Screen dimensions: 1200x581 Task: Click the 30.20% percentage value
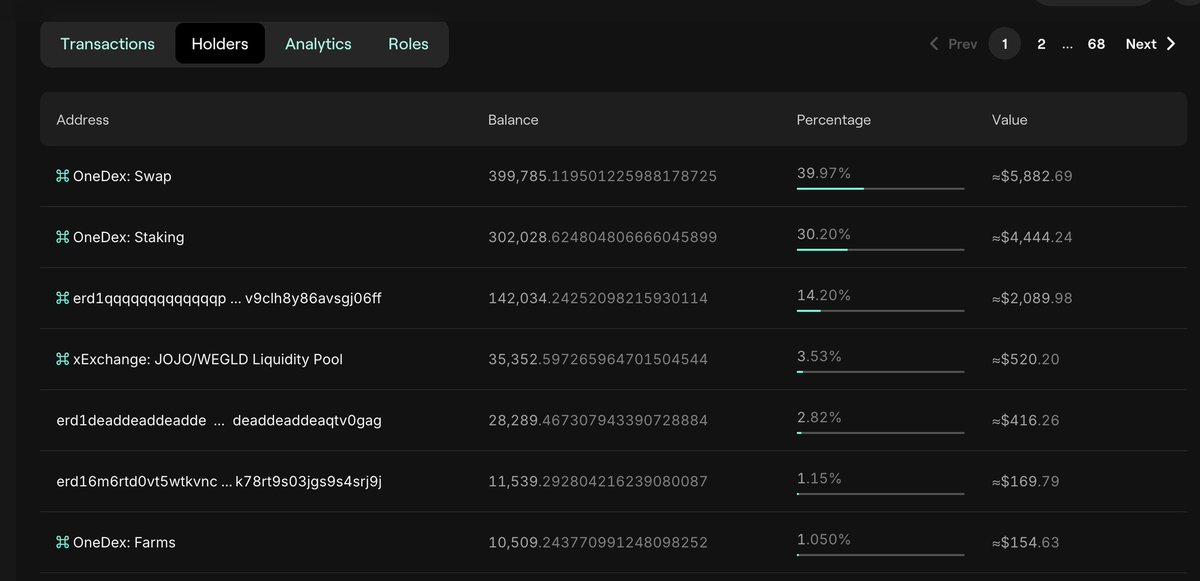point(823,234)
